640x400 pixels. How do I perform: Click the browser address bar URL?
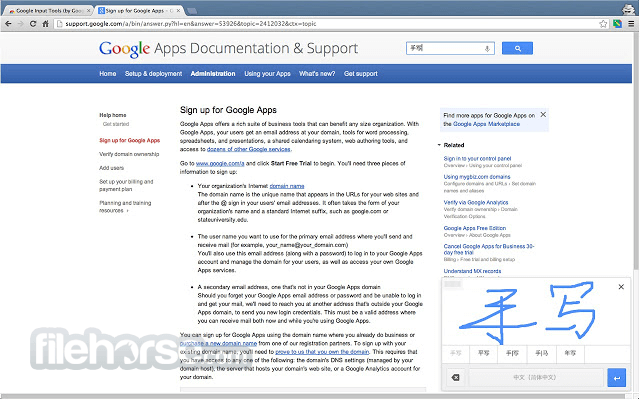191,24
